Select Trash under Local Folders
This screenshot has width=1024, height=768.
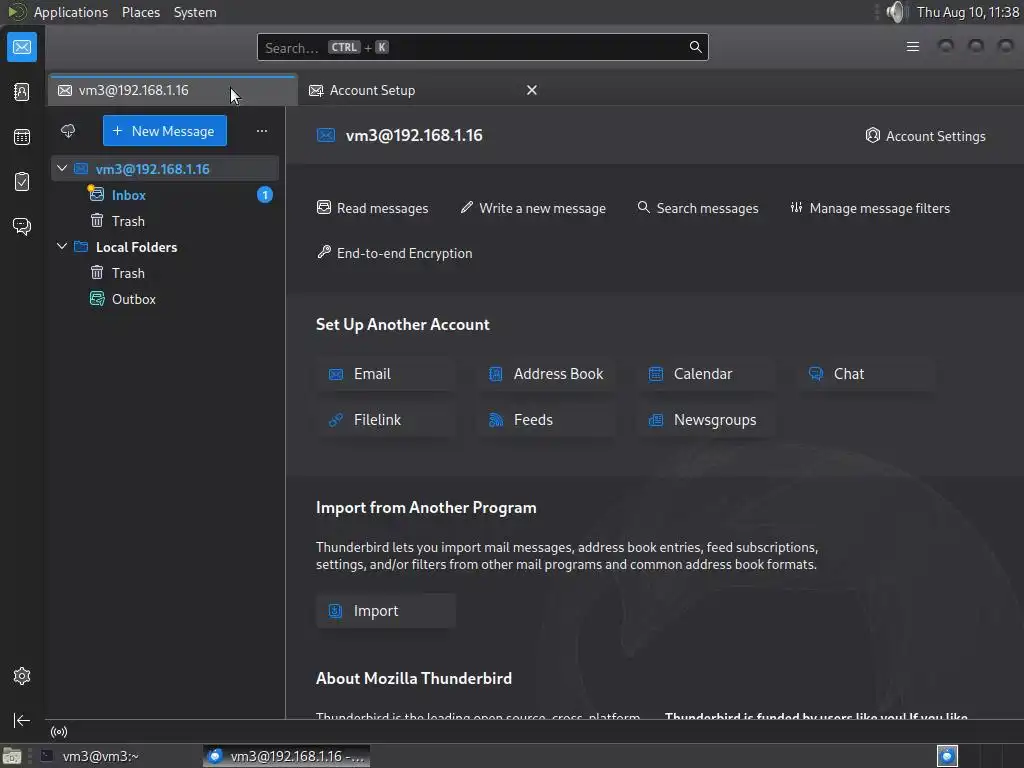[165, 273]
